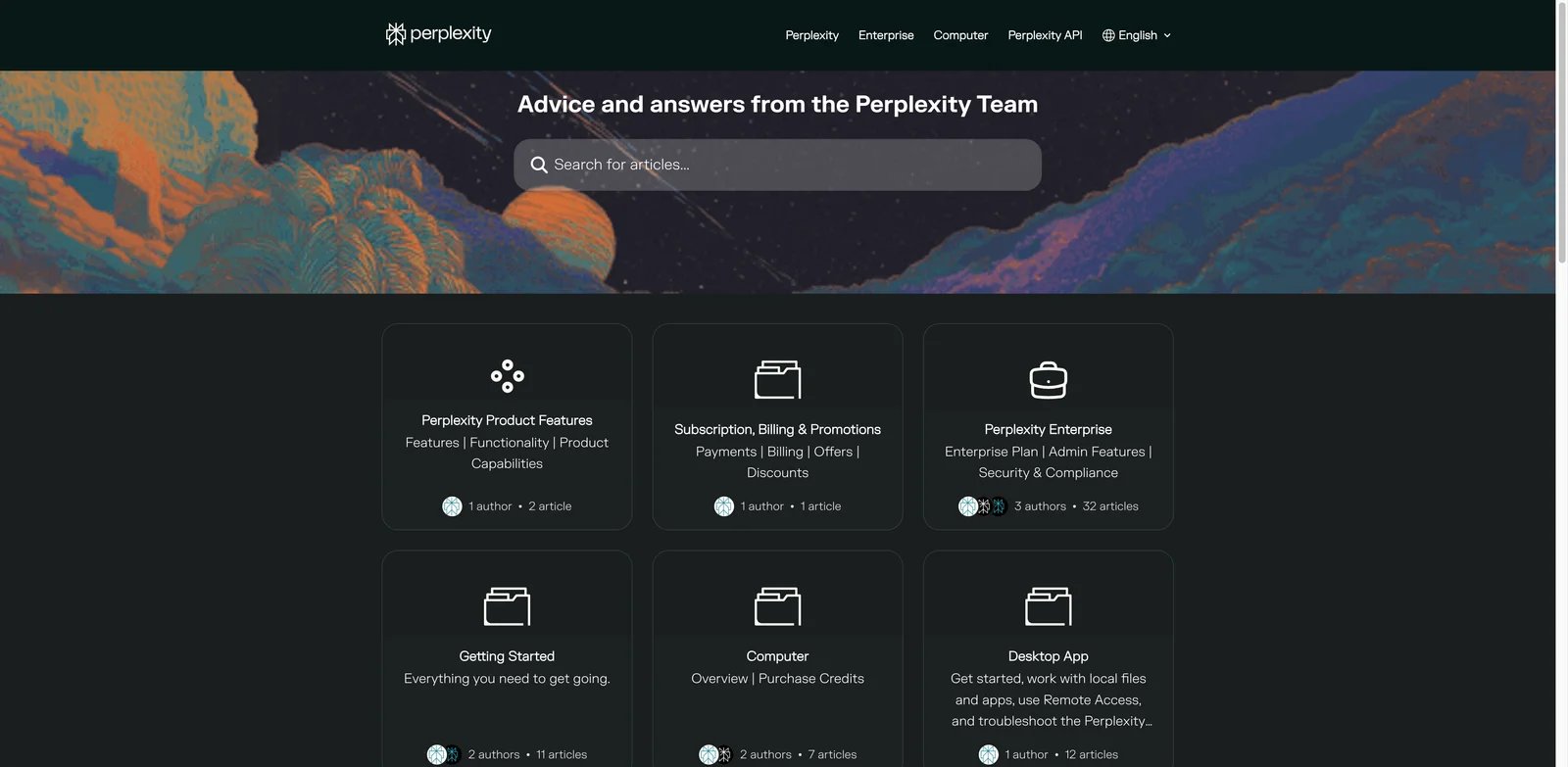The image size is (1568, 767).
Task: Open the Getting Started collection title
Action: click(x=507, y=656)
